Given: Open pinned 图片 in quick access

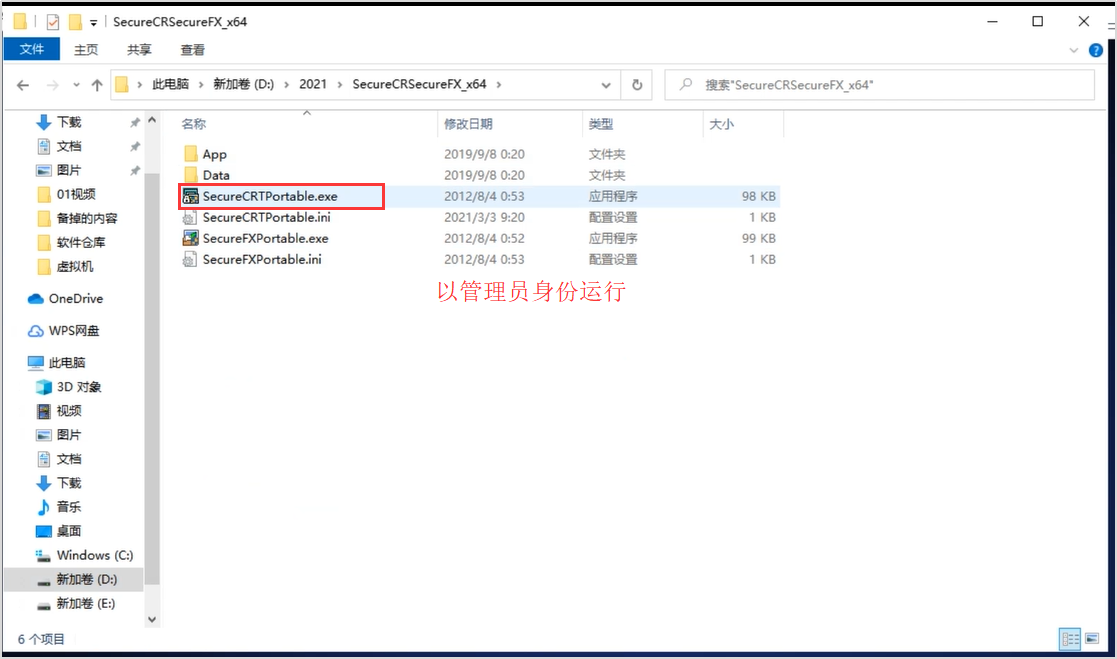Looking at the screenshot, I should click(x=69, y=170).
